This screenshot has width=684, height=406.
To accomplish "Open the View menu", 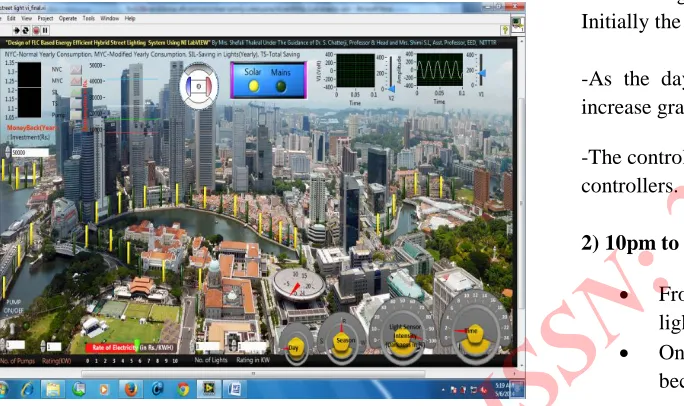I will coord(27,18).
